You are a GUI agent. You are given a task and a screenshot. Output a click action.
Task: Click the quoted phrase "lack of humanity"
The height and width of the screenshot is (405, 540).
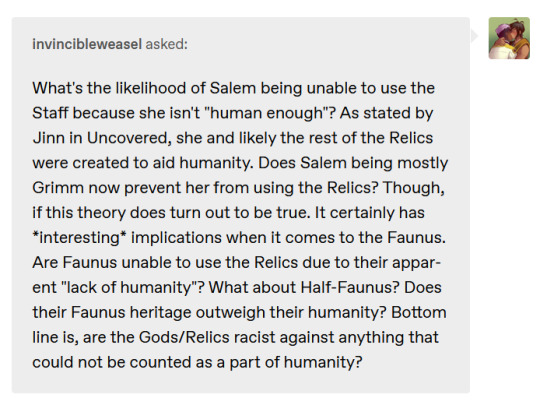127,287
